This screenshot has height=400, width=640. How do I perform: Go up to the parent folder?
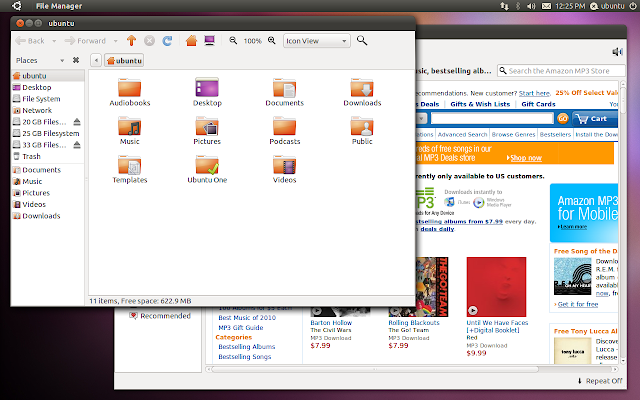131,40
